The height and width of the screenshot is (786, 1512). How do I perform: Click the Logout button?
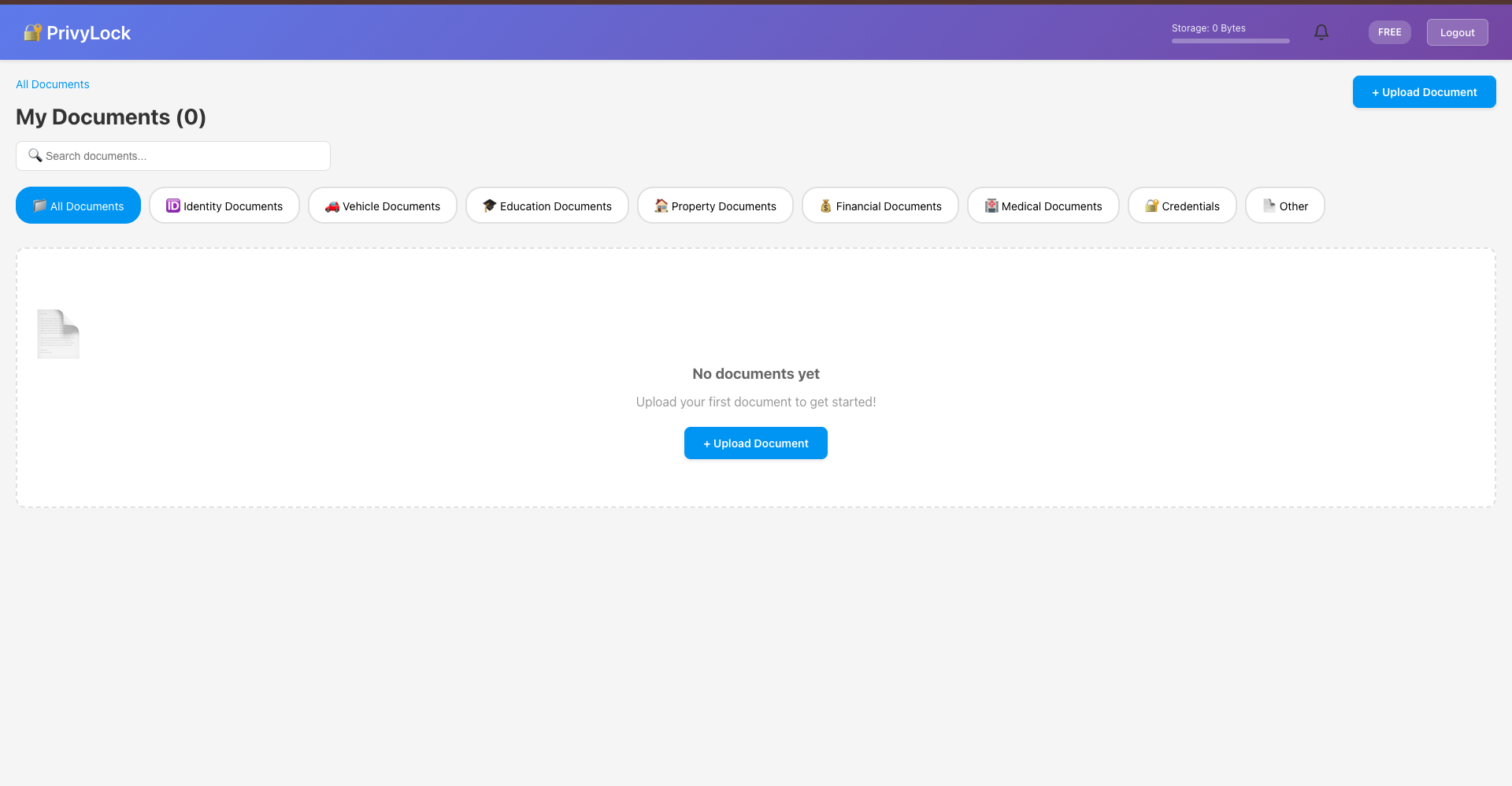coord(1456,32)
